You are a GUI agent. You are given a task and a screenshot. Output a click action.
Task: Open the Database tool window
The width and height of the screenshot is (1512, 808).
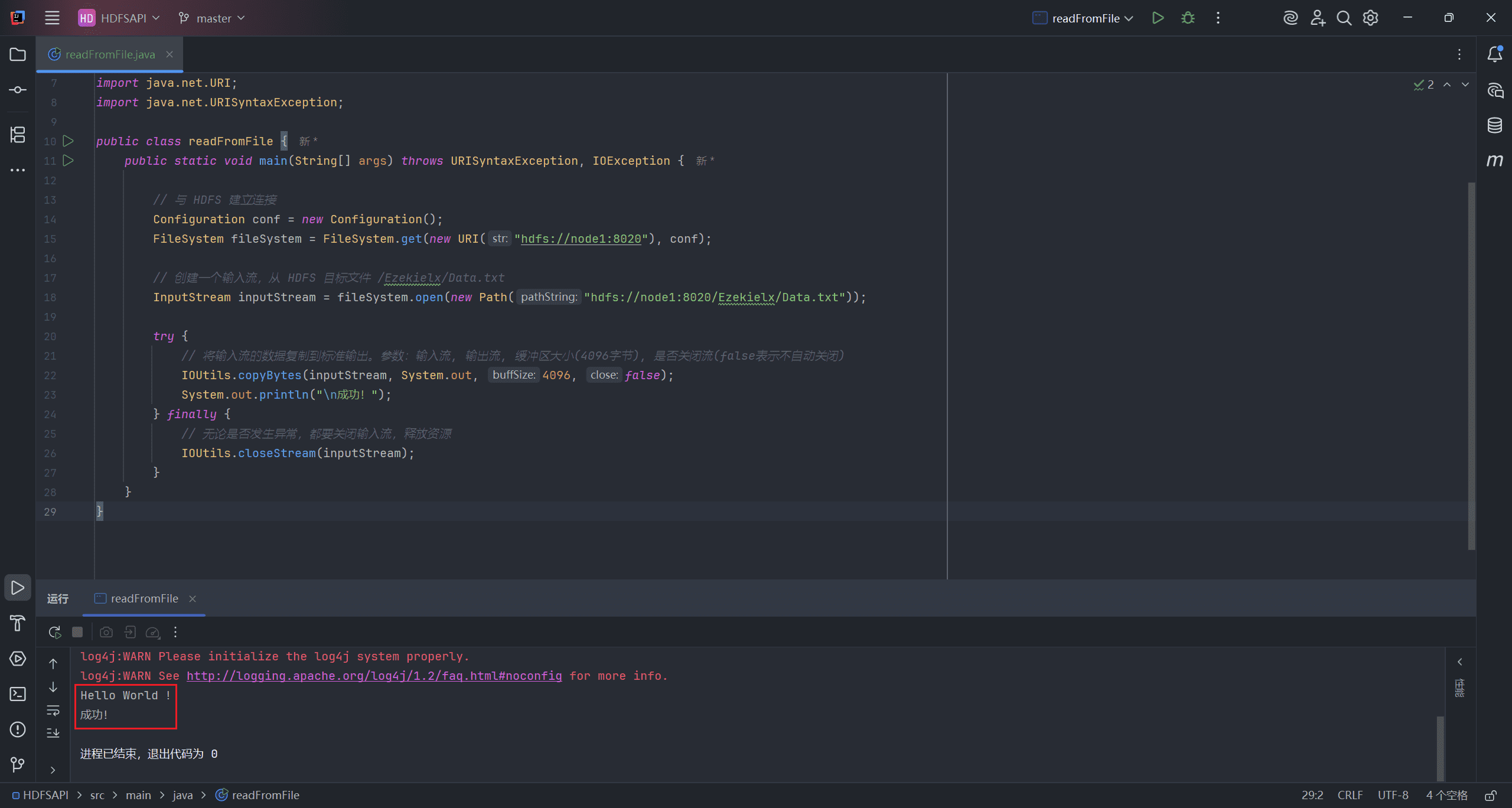coord(1494,125)
